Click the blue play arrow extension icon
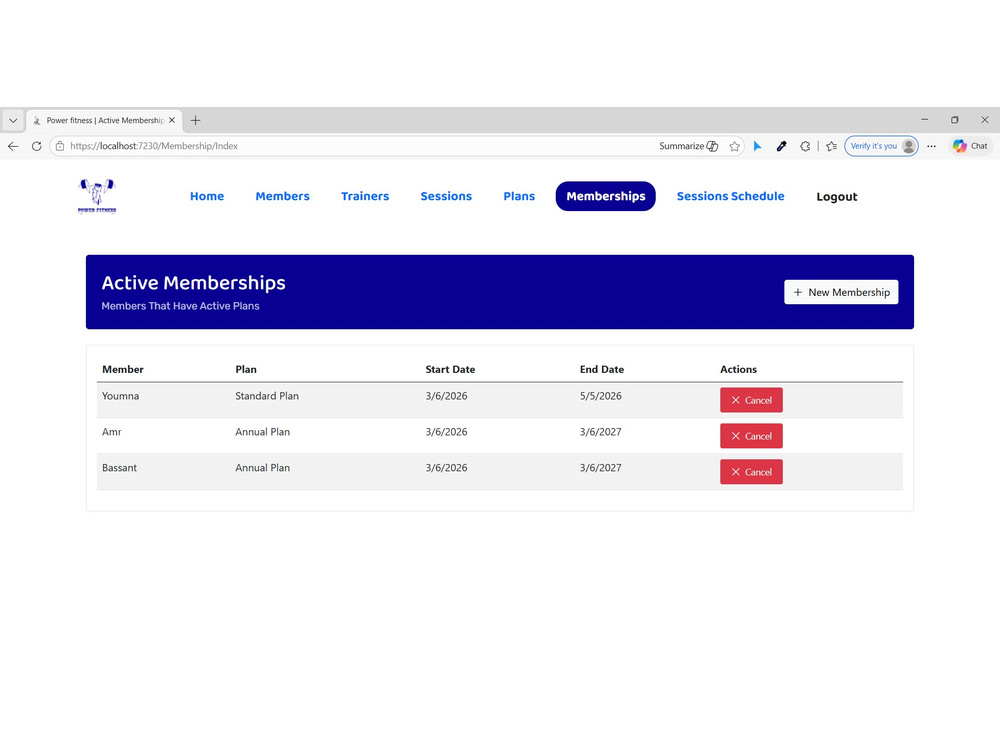 coord(757,146)
